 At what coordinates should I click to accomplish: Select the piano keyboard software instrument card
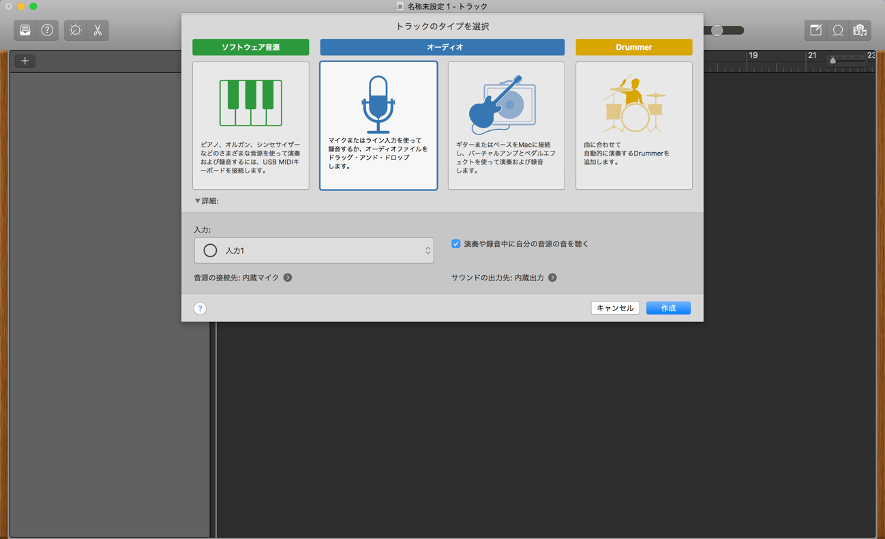pos(251,125)
